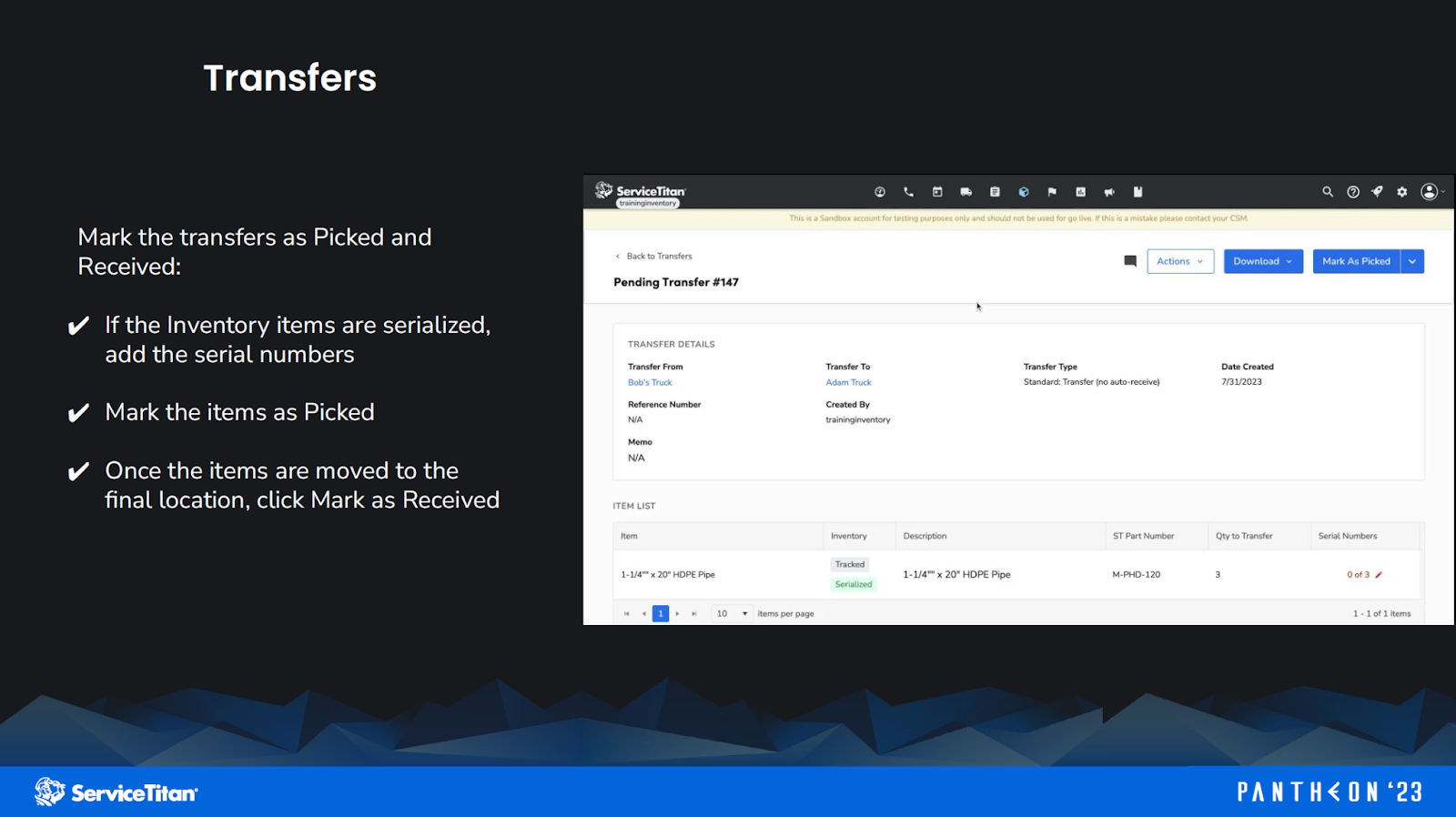Image resolution: width=1456 pixels, height=817 pixels.
Task: Open the settings gear icon
Action: [x=1402, y=192]
